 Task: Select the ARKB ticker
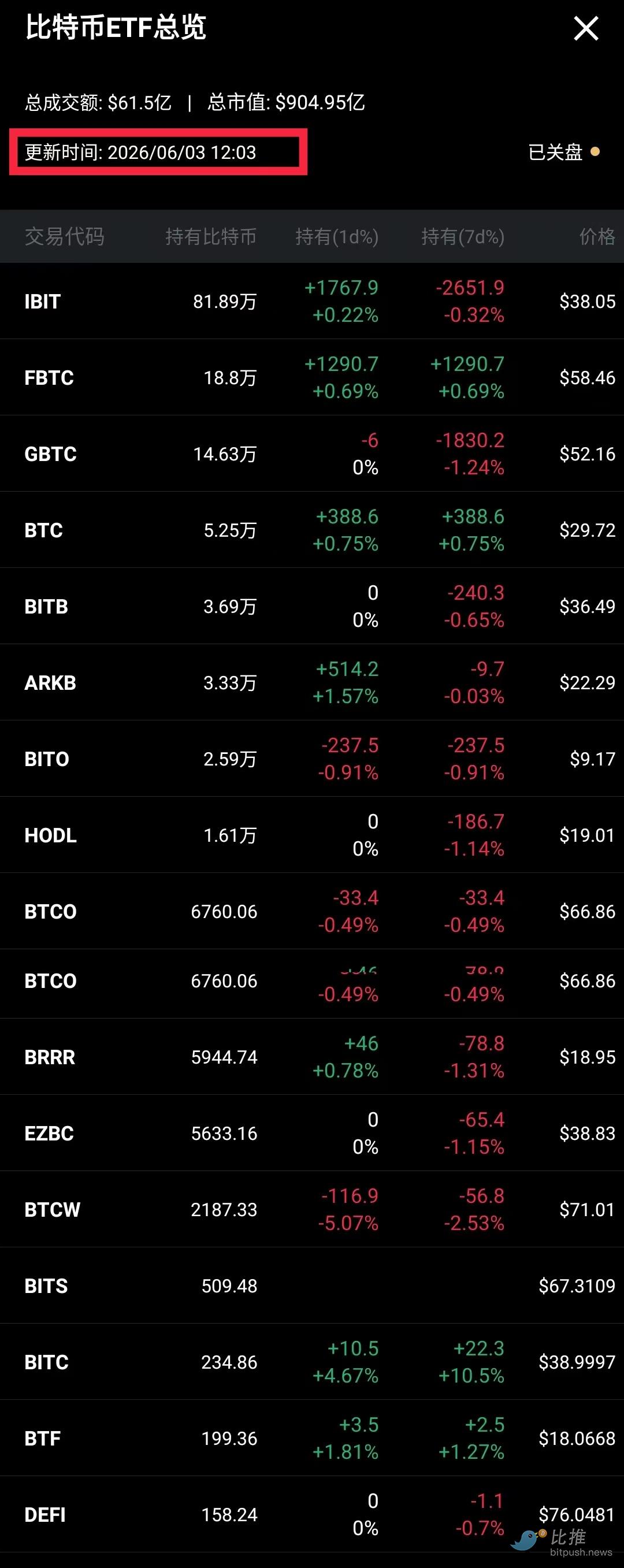click(50, 683)
